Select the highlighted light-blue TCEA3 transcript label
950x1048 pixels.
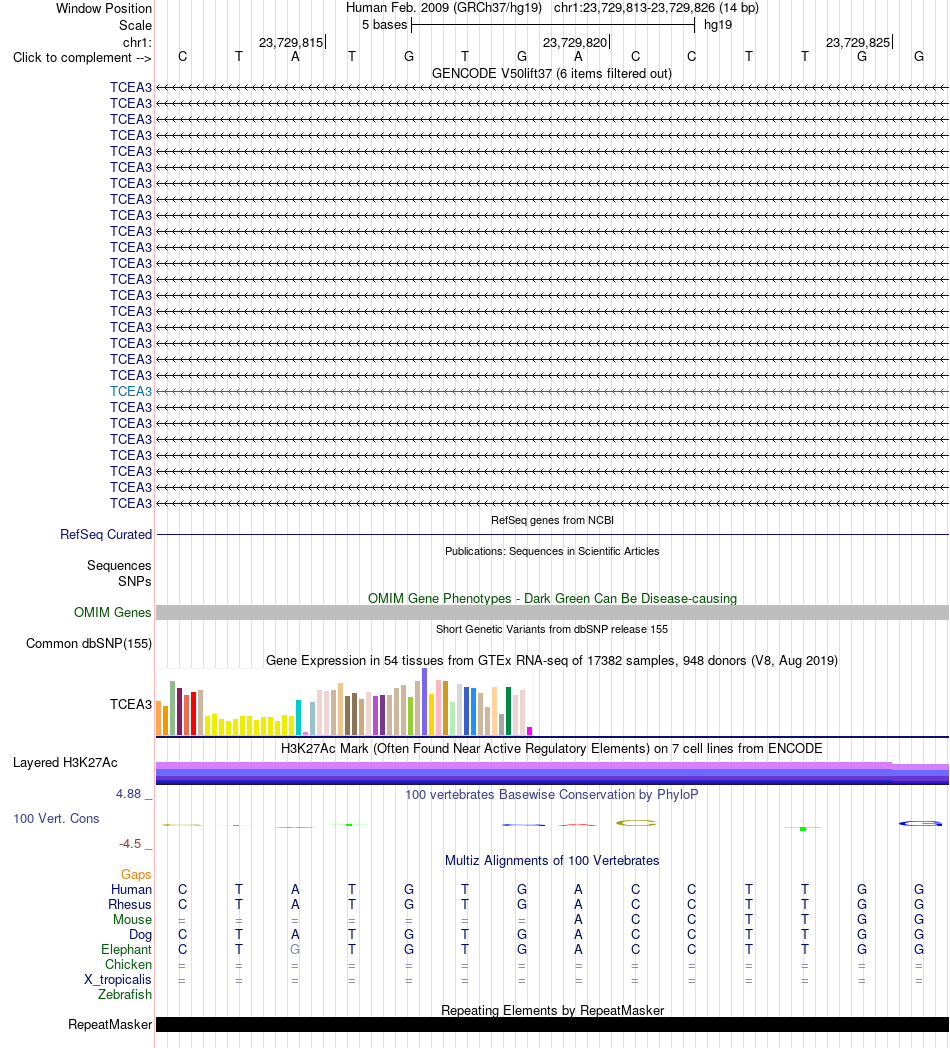pyautogui.click(x=131, y=392)
